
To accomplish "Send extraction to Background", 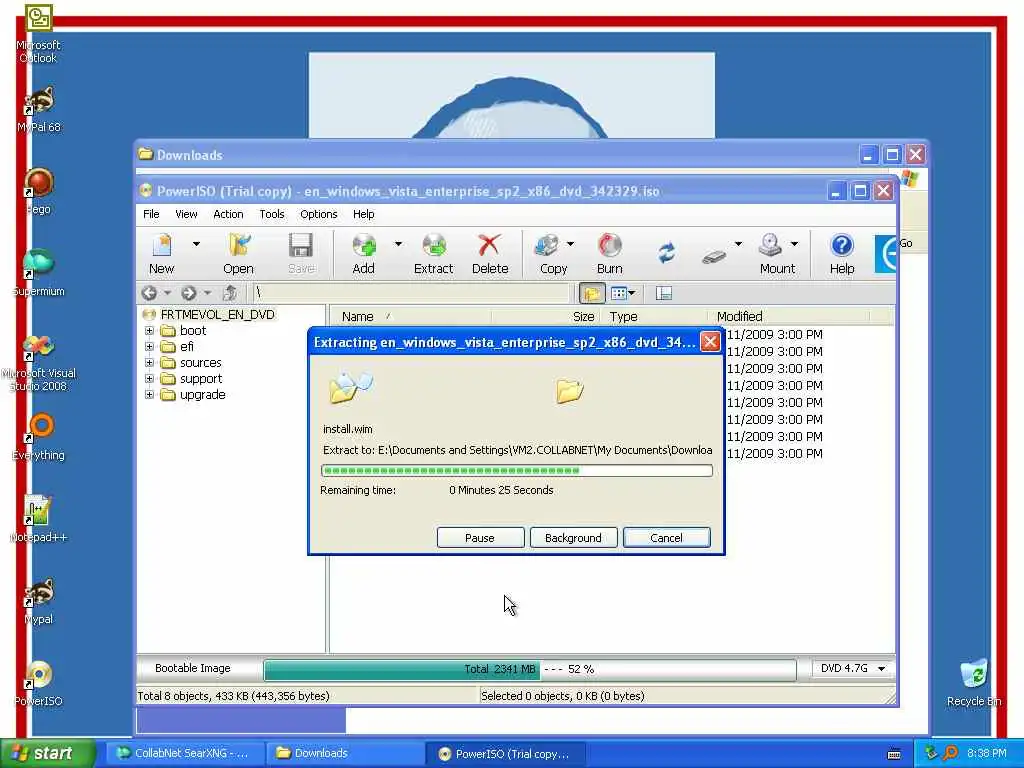I will (x=573, y=537).
